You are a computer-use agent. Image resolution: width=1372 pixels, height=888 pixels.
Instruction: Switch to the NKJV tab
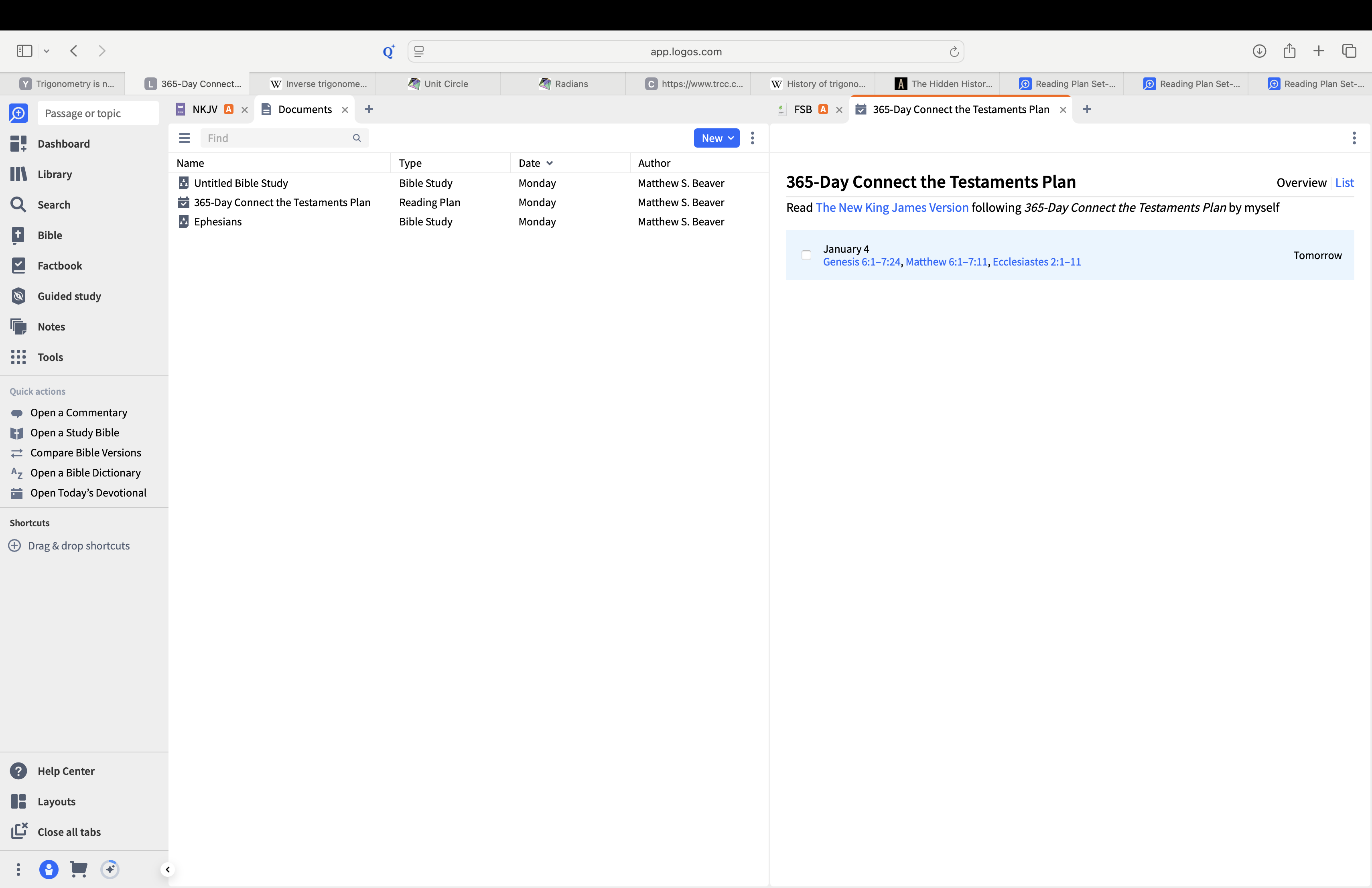(205, 109)
